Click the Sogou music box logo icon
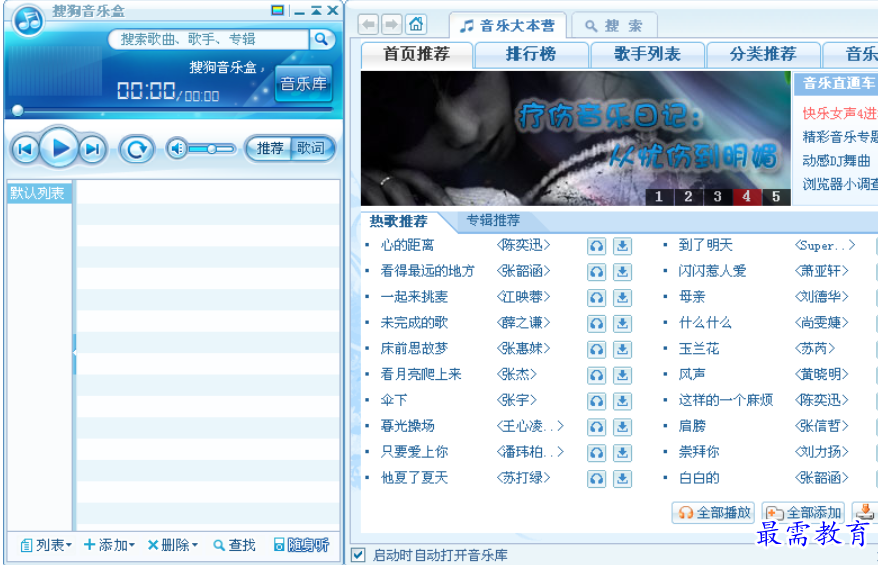This screenshot has height=565, width=878. [29, 20]
